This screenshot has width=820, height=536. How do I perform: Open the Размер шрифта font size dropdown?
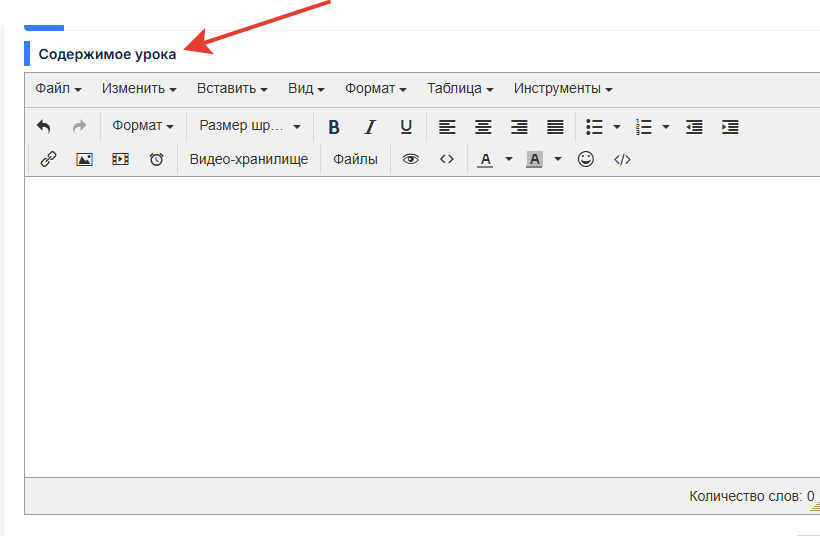click(x=250, y=127)
